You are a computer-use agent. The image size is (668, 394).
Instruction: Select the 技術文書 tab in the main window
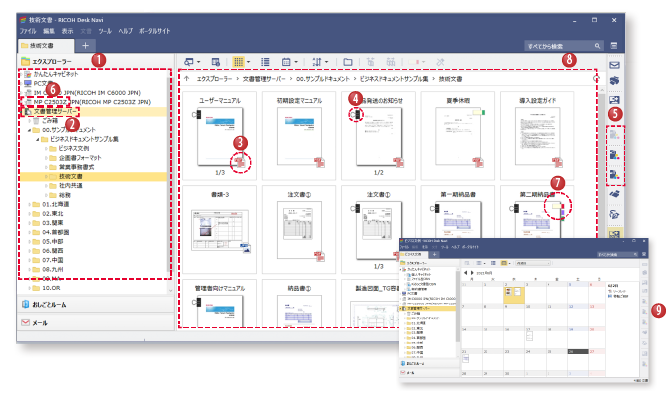coord(46,46)
